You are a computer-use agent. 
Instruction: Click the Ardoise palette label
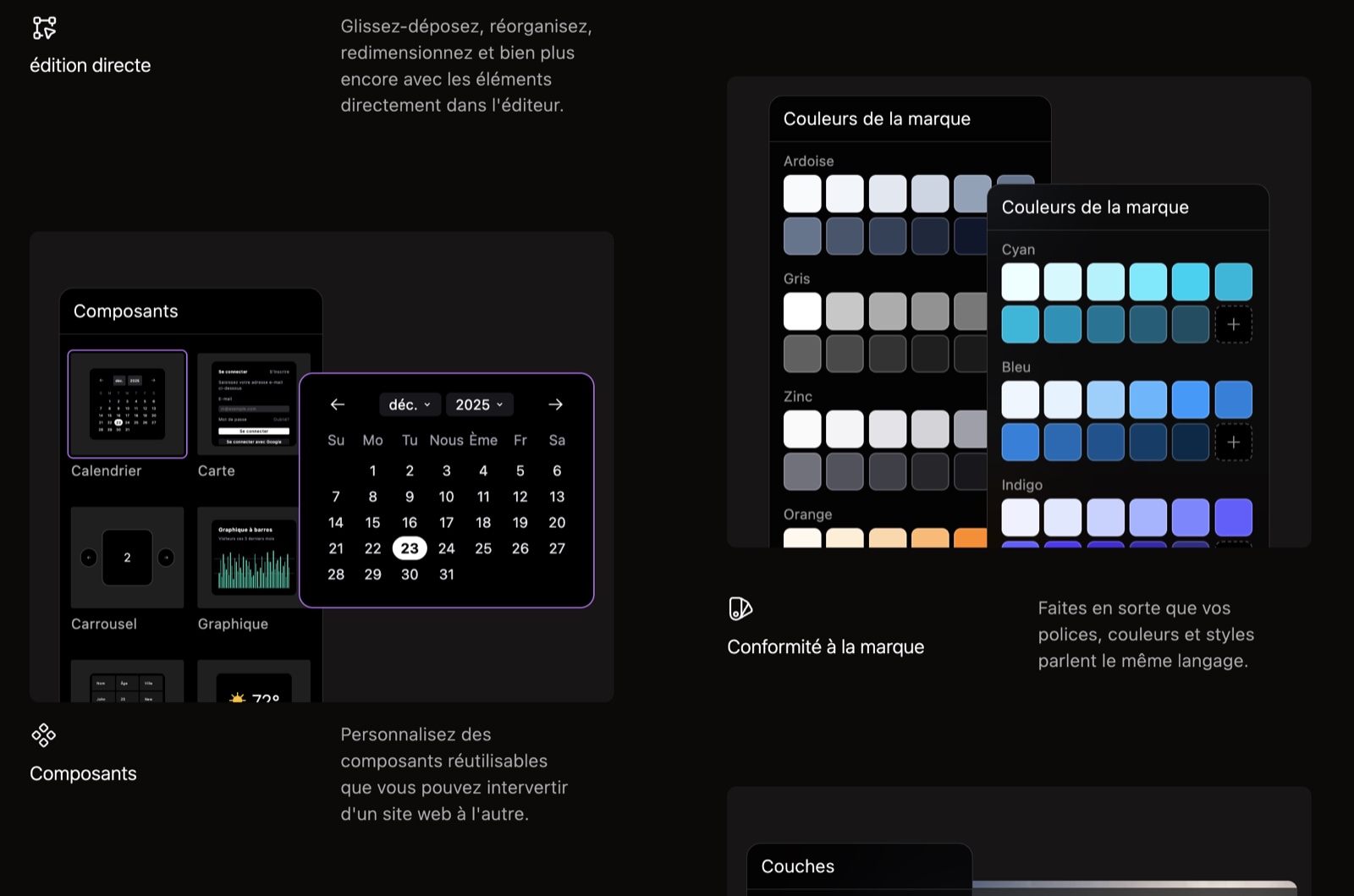click(x=808, y=161)
